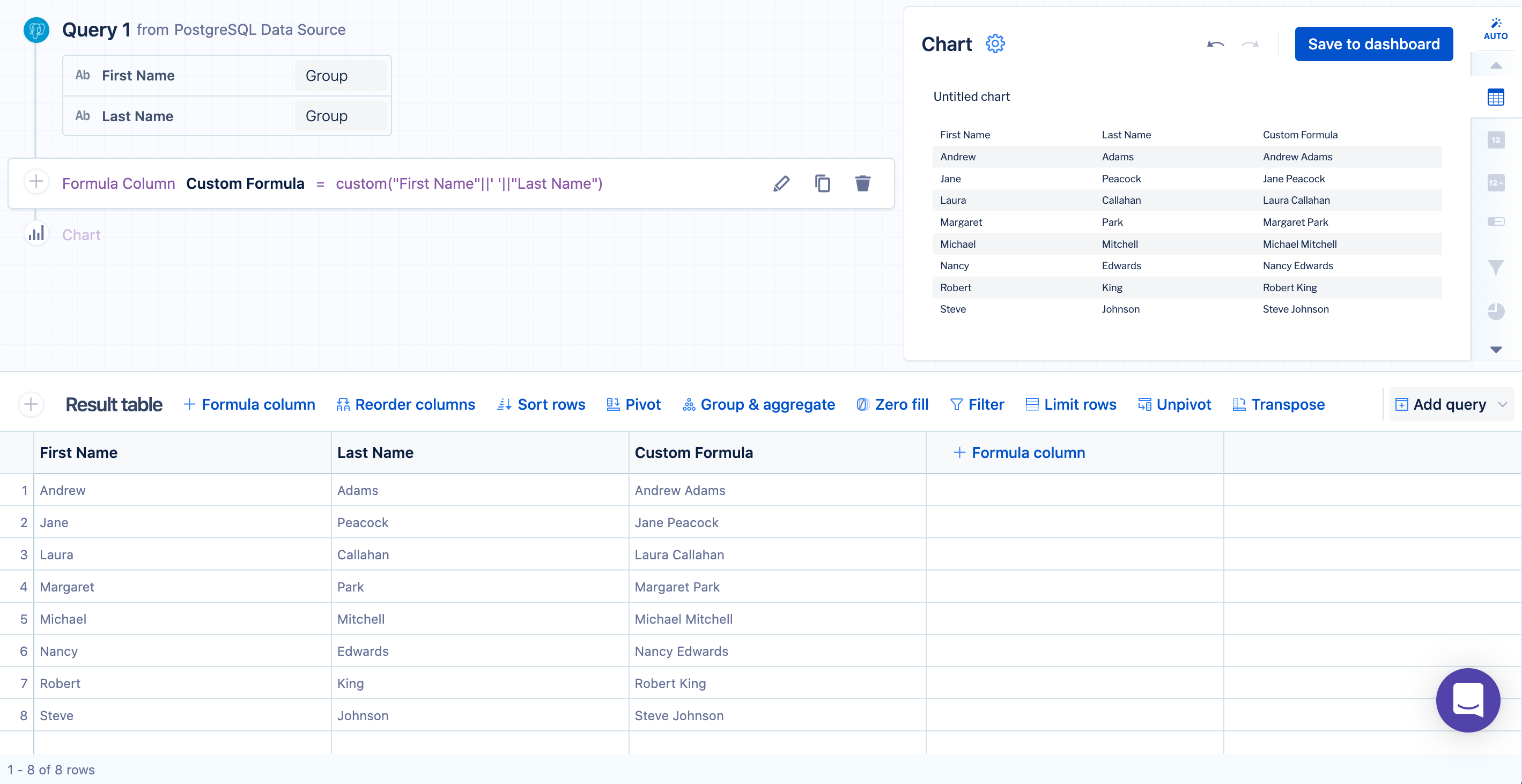Duplicate the Custom Formula step

coord(822,184)
